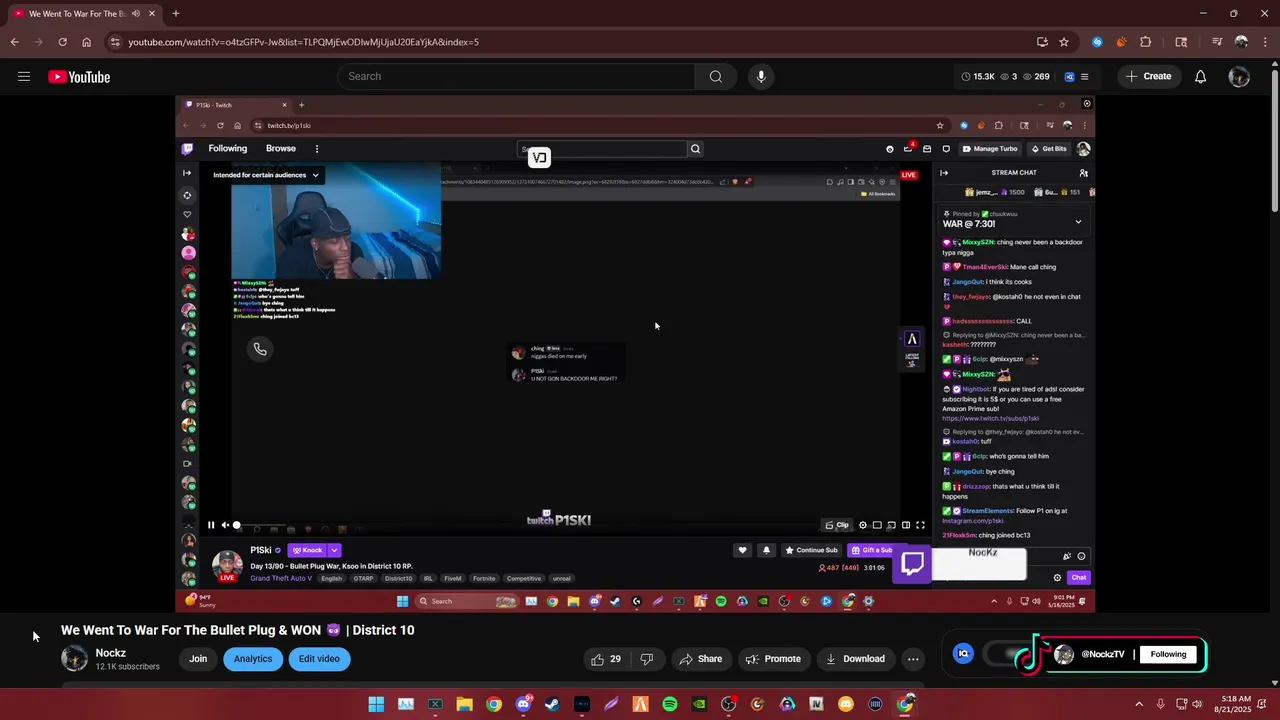Screen dimensions: 1280x720
Task: Open the Shazam browser extension
Action: (x=1097, y=42)
